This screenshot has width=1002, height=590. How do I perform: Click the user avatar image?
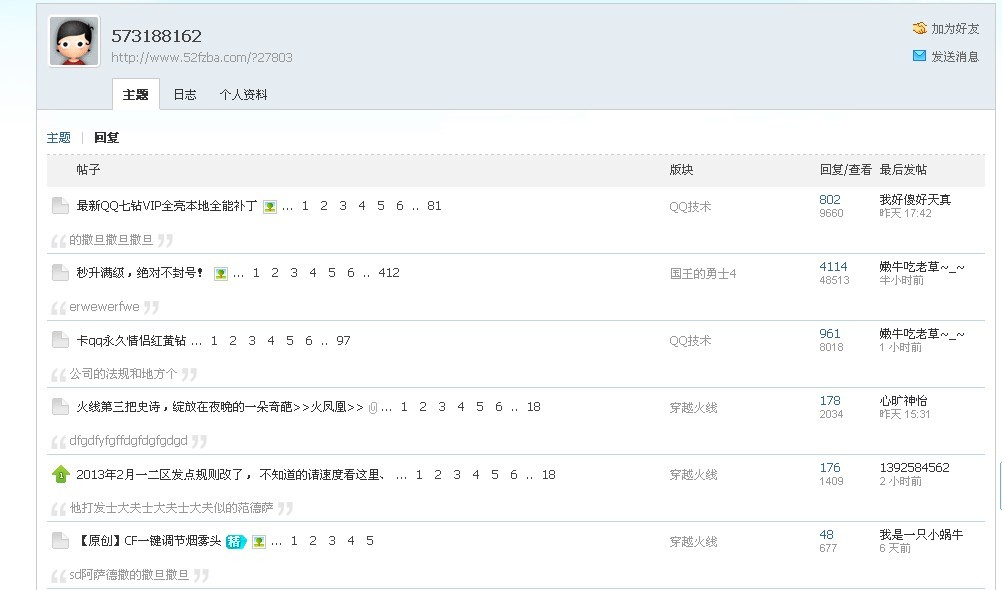tap(74, 41)
